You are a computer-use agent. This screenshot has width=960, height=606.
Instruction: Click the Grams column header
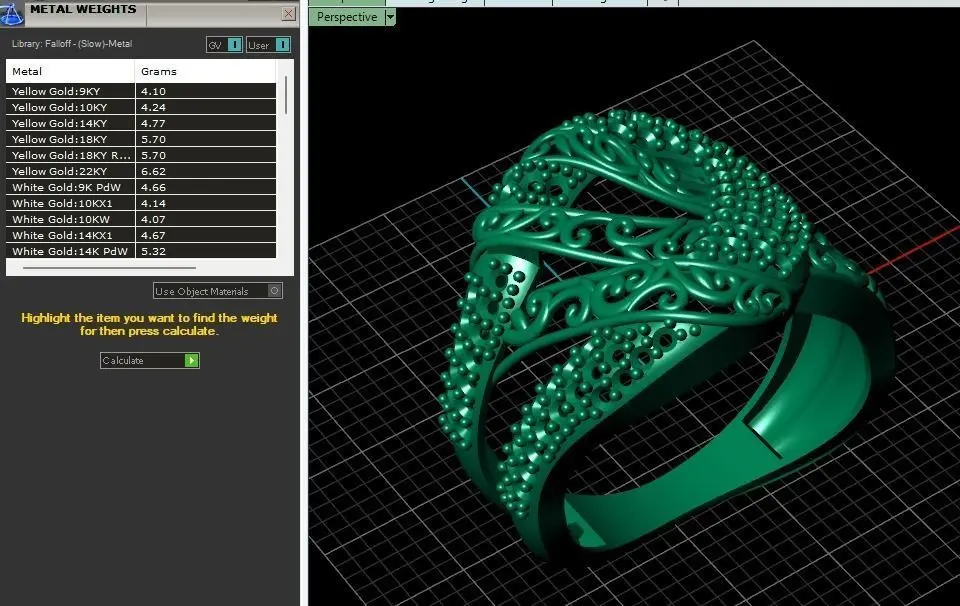coord(205,71)
